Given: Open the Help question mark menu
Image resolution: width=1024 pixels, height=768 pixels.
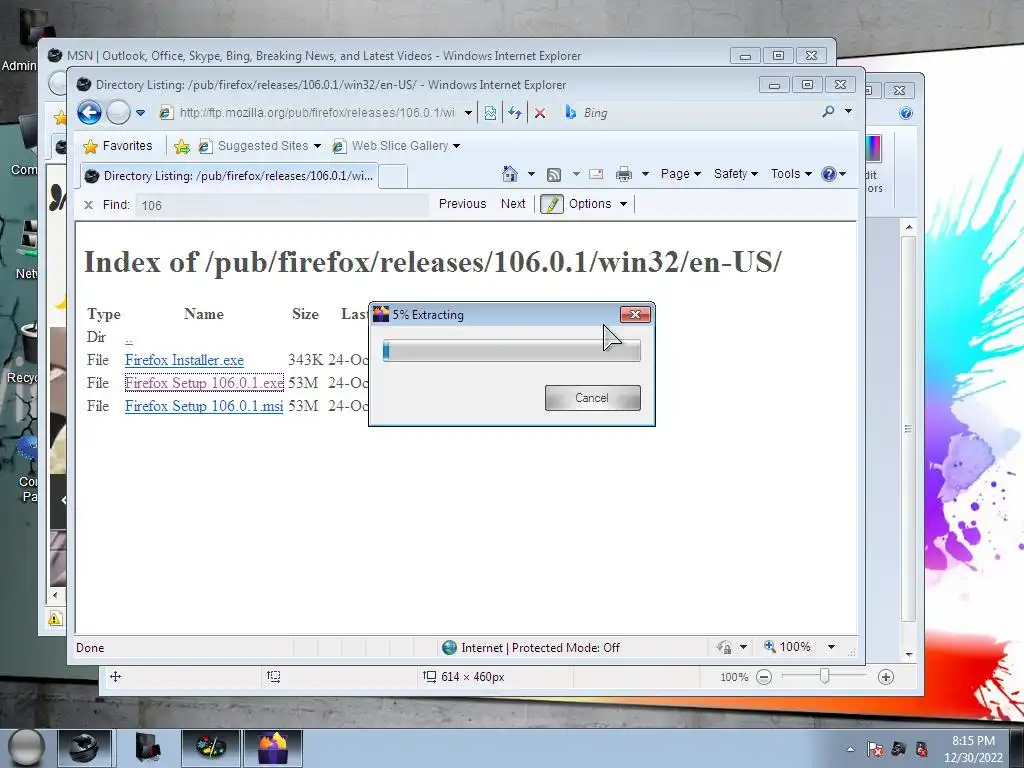Looking at the screenshot, I should coord(833,174).
